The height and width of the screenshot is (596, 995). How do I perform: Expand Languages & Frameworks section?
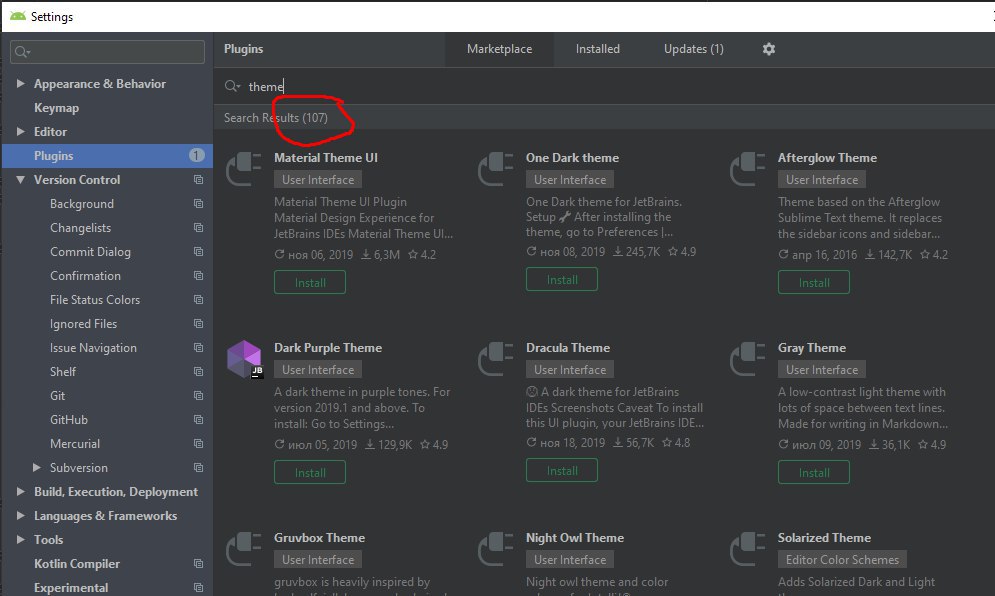point(20,515)
